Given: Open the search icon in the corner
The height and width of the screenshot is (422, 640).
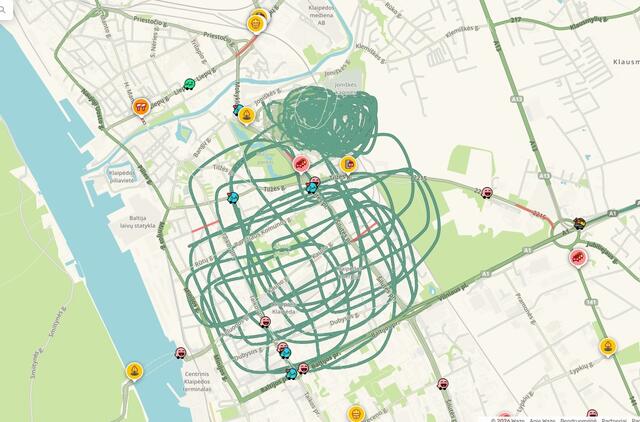Looking at the screenshot, I should click(2, 9).
